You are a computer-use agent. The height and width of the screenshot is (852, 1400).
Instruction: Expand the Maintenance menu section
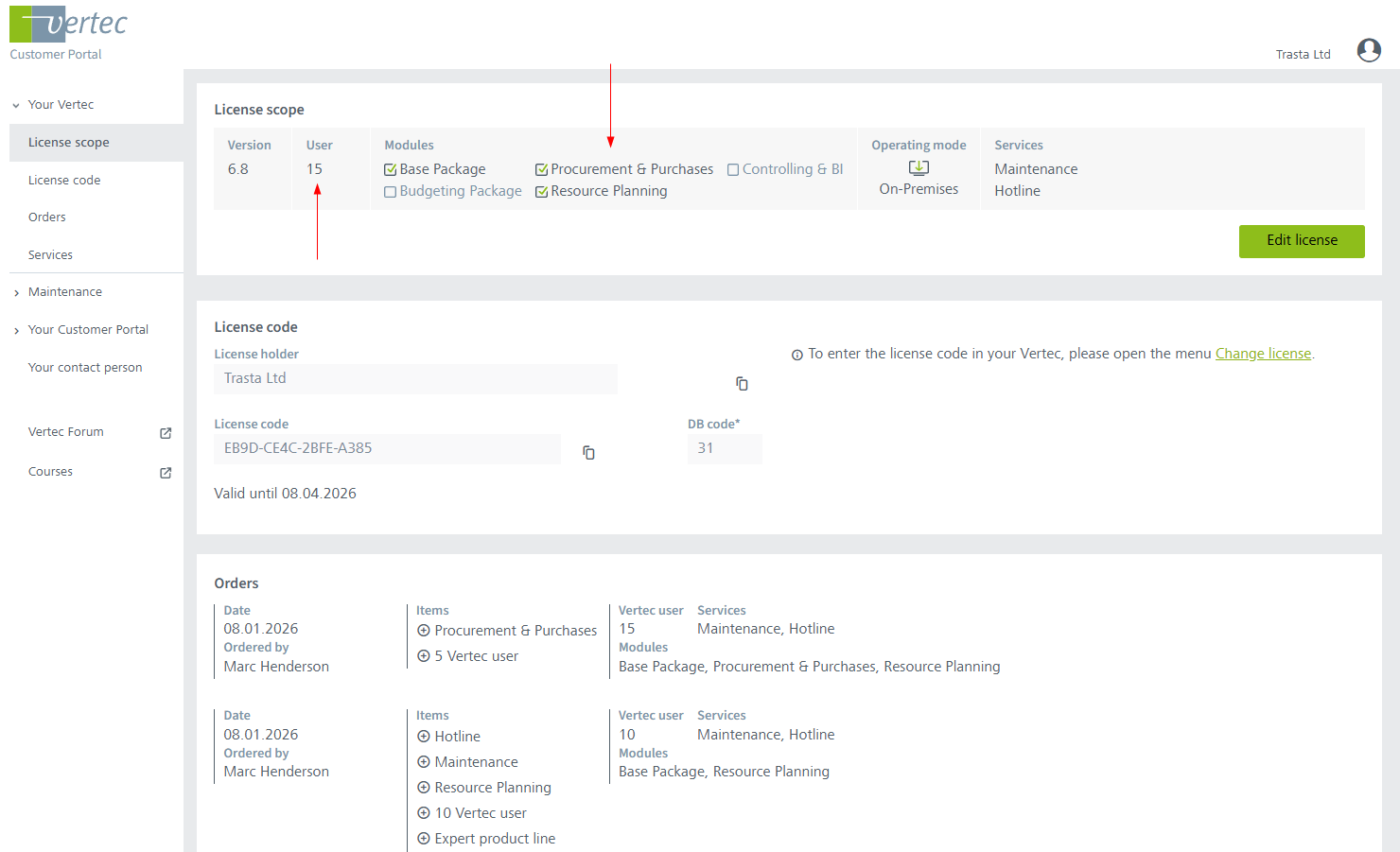pos(16,293)
